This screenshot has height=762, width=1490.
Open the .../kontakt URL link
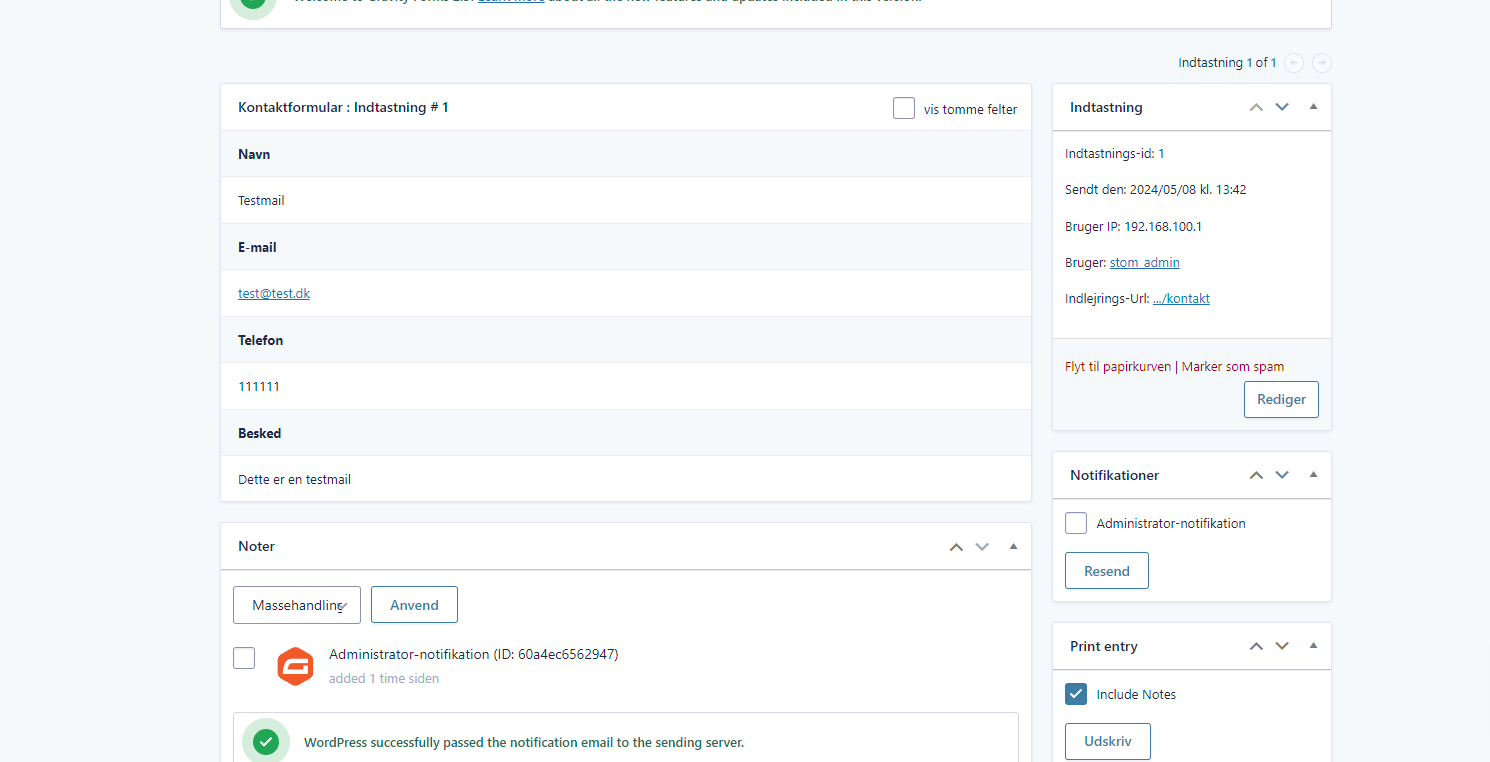(x=1181, y=298)
